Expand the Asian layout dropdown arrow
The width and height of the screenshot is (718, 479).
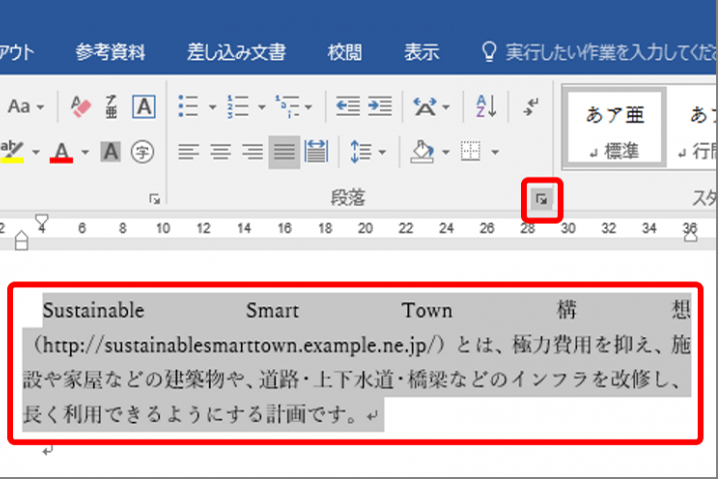point(446,107)
